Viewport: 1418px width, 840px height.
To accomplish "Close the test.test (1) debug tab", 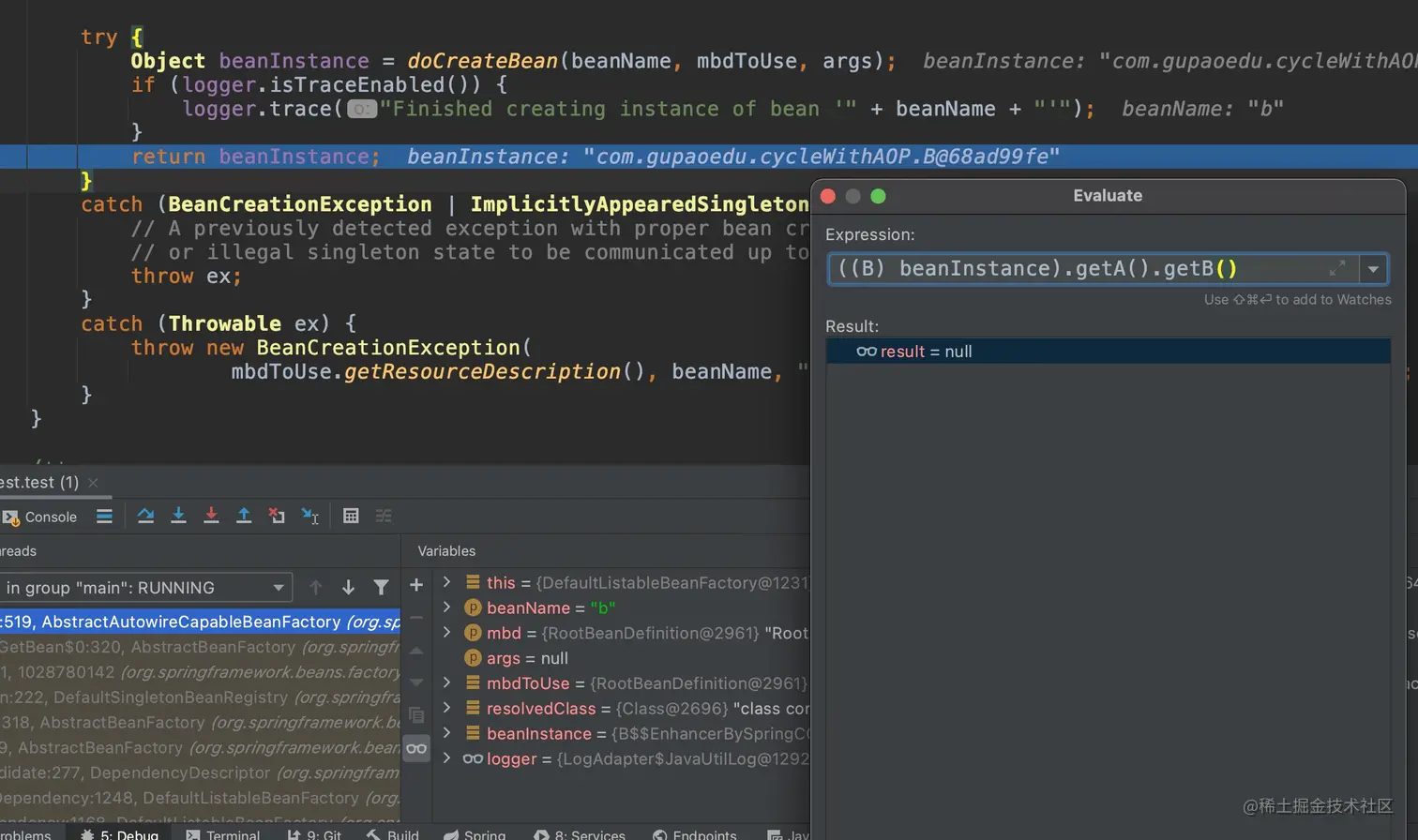I will 93,483.
